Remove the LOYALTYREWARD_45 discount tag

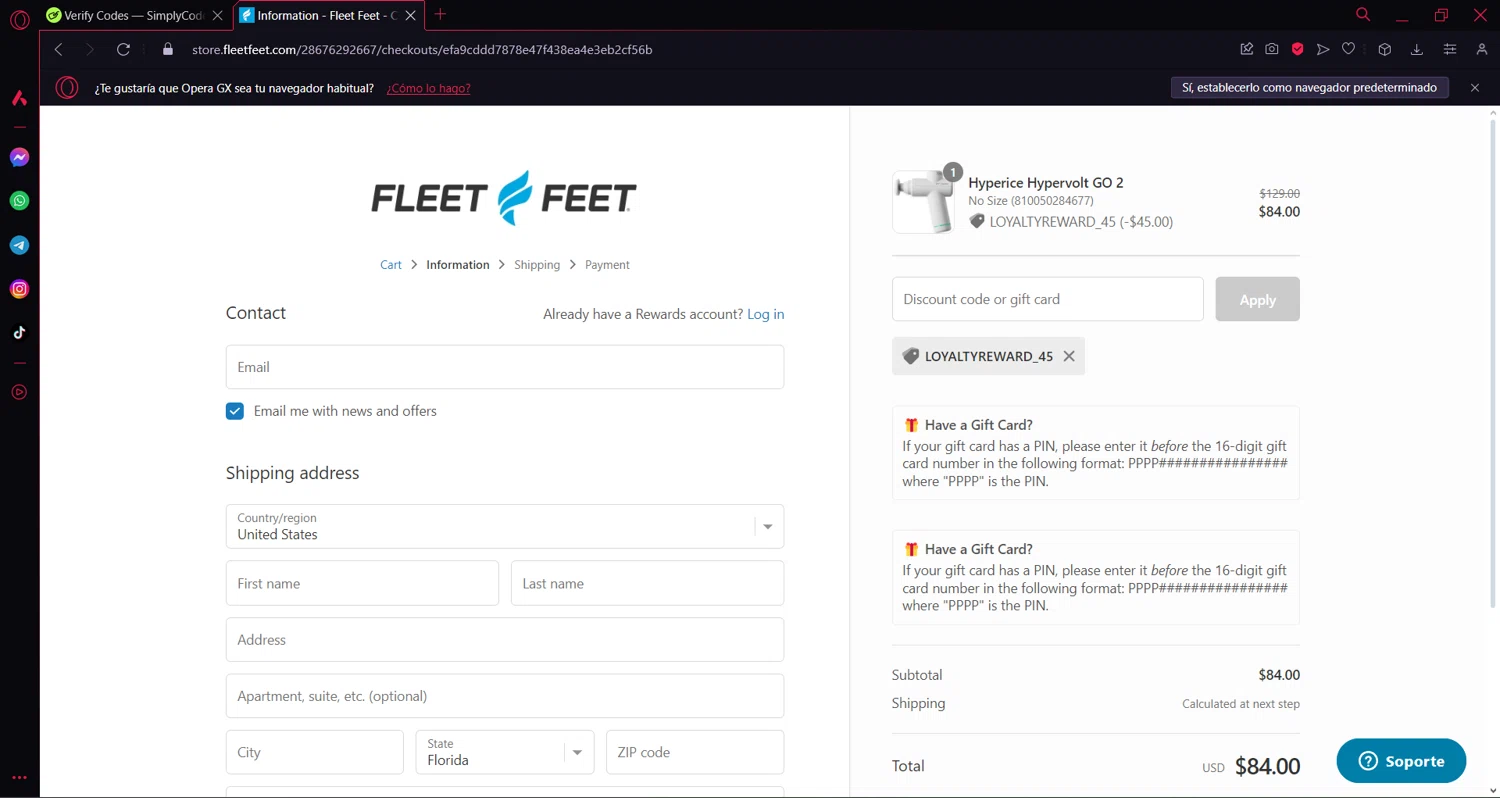[1069, 356]
